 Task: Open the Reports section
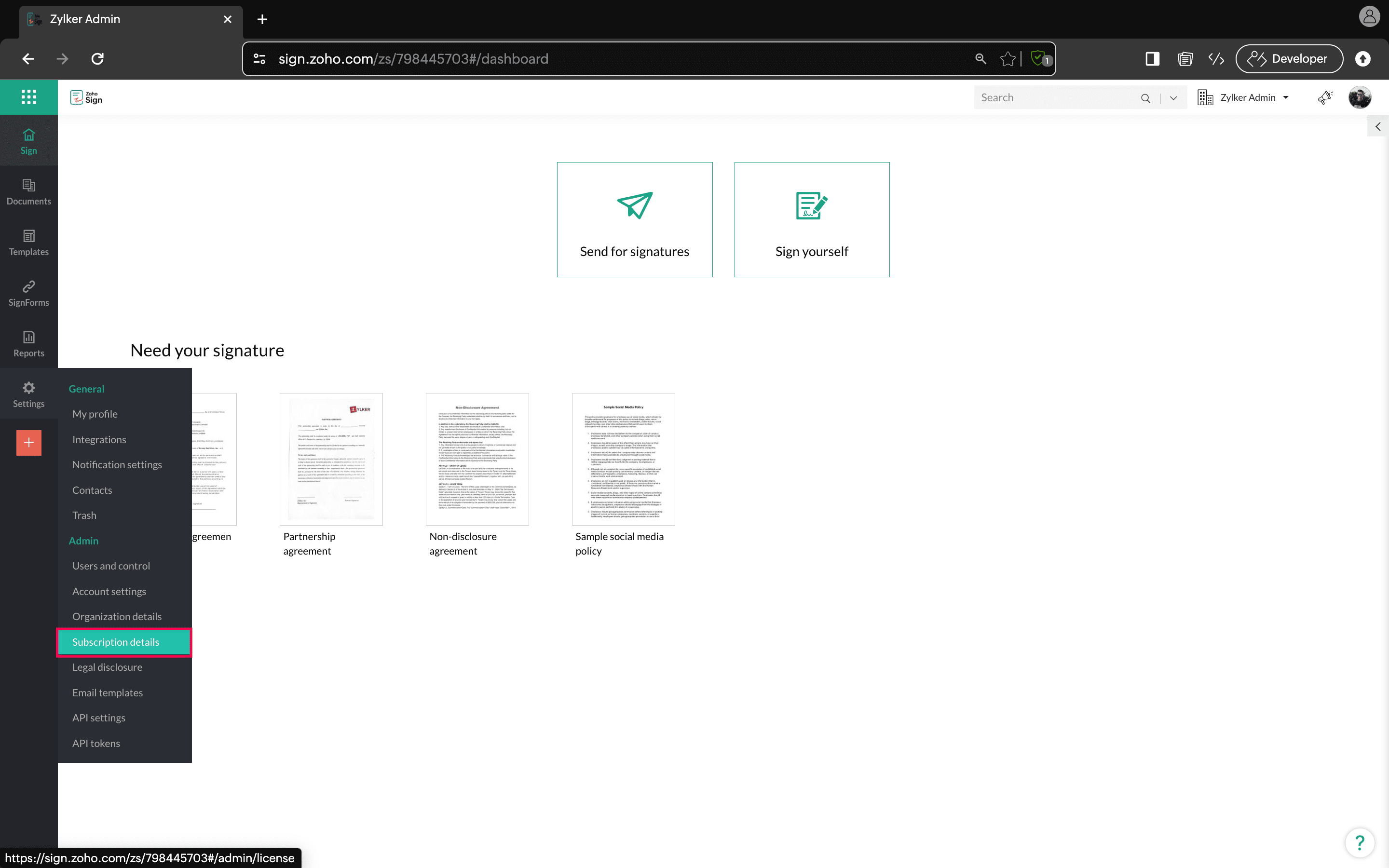[29, 343]
